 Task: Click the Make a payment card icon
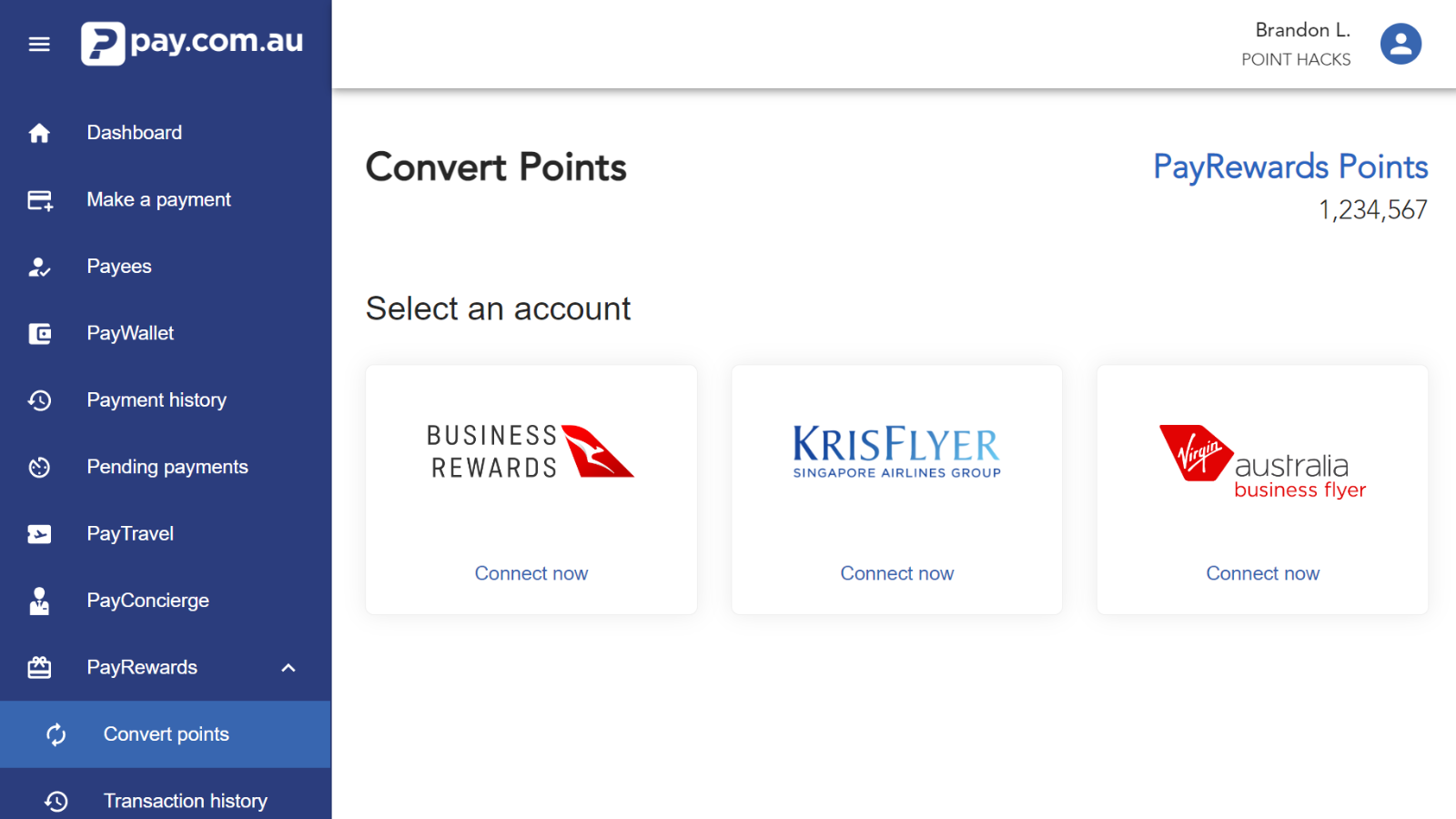pyautogui.click(x=40, y=200)
